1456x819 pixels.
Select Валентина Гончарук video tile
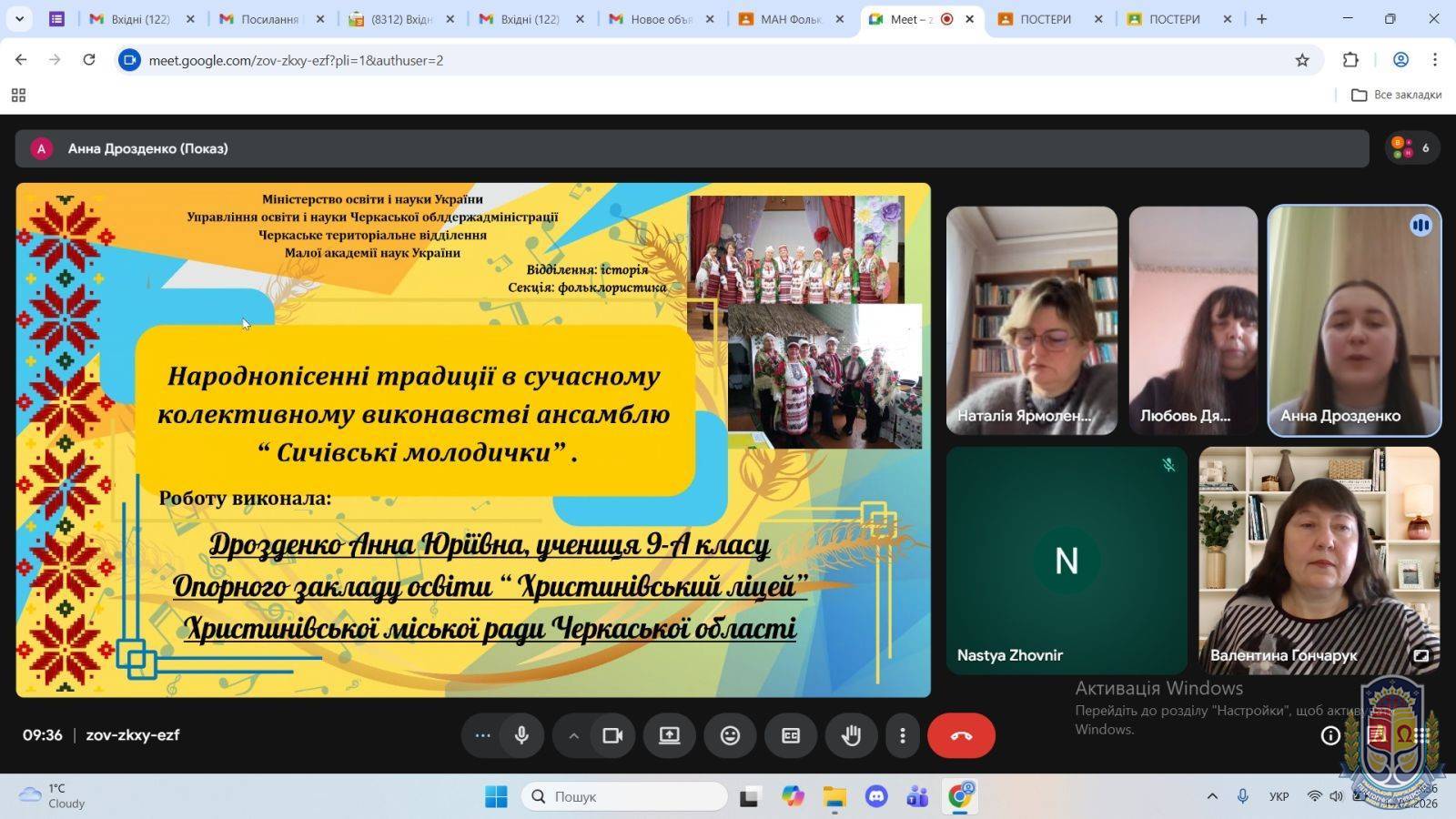click(x=1319, y=560)
